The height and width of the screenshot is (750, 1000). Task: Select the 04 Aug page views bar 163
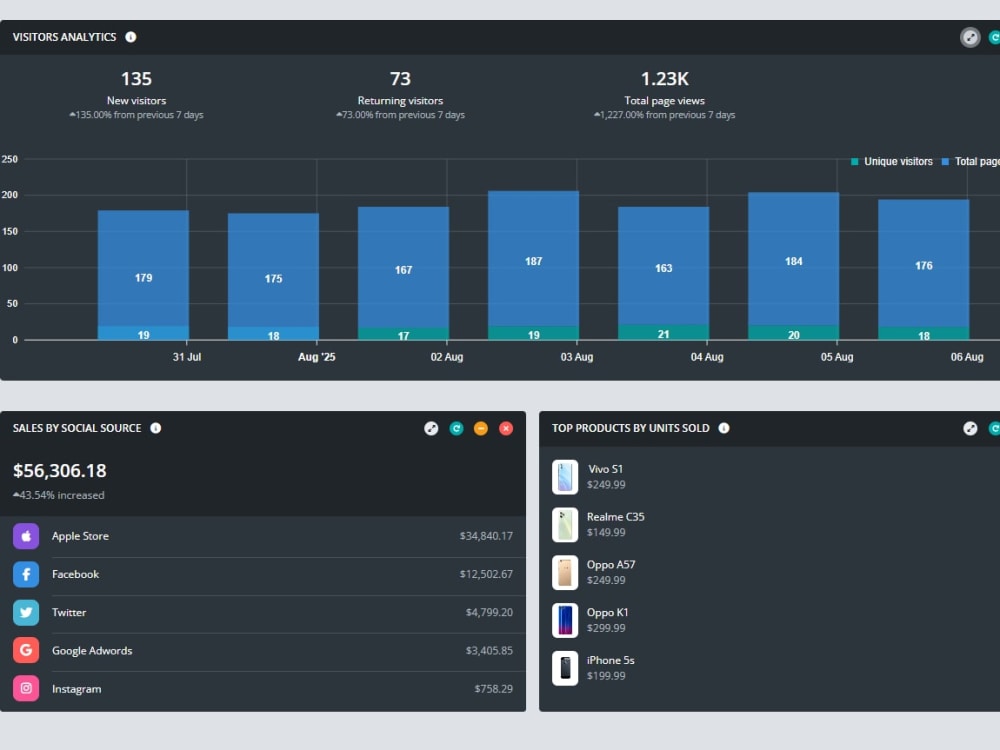pos(664,265)
